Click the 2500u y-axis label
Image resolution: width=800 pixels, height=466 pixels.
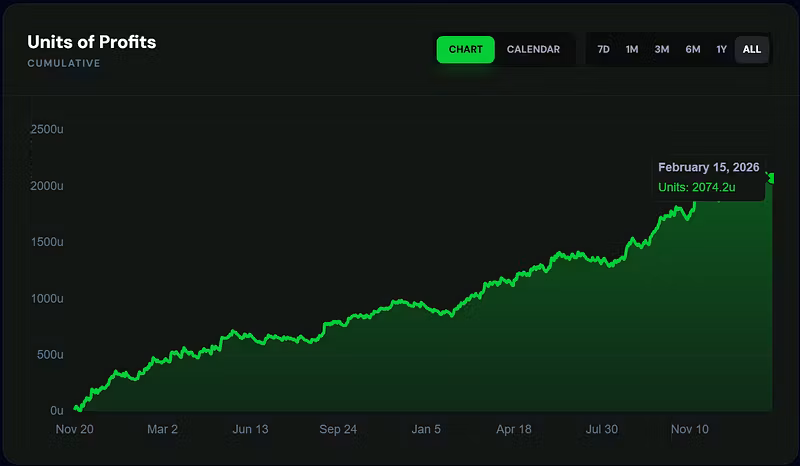tap(47, 129)
